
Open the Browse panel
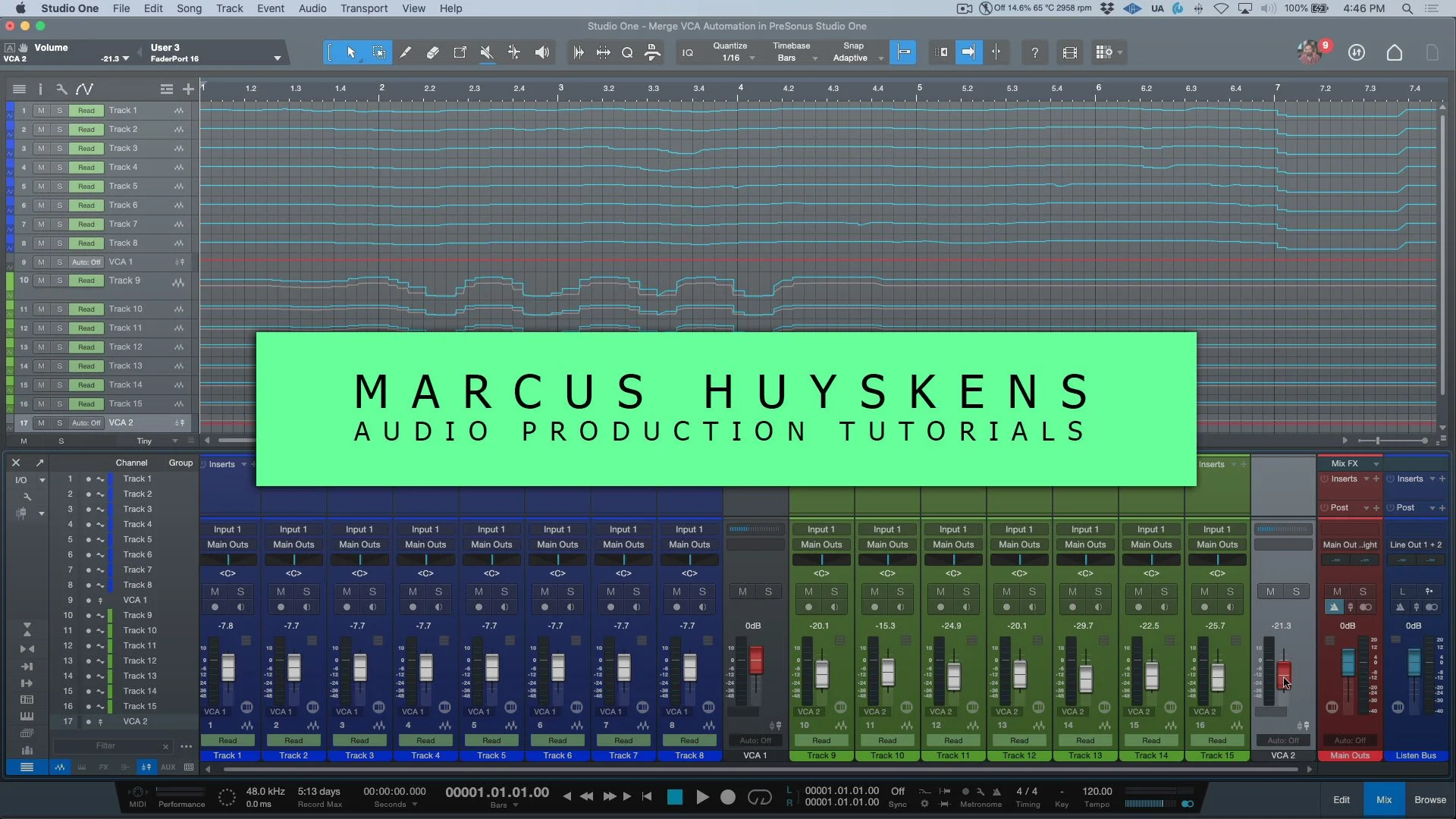pyautogui.click(x=1429, y=799)
